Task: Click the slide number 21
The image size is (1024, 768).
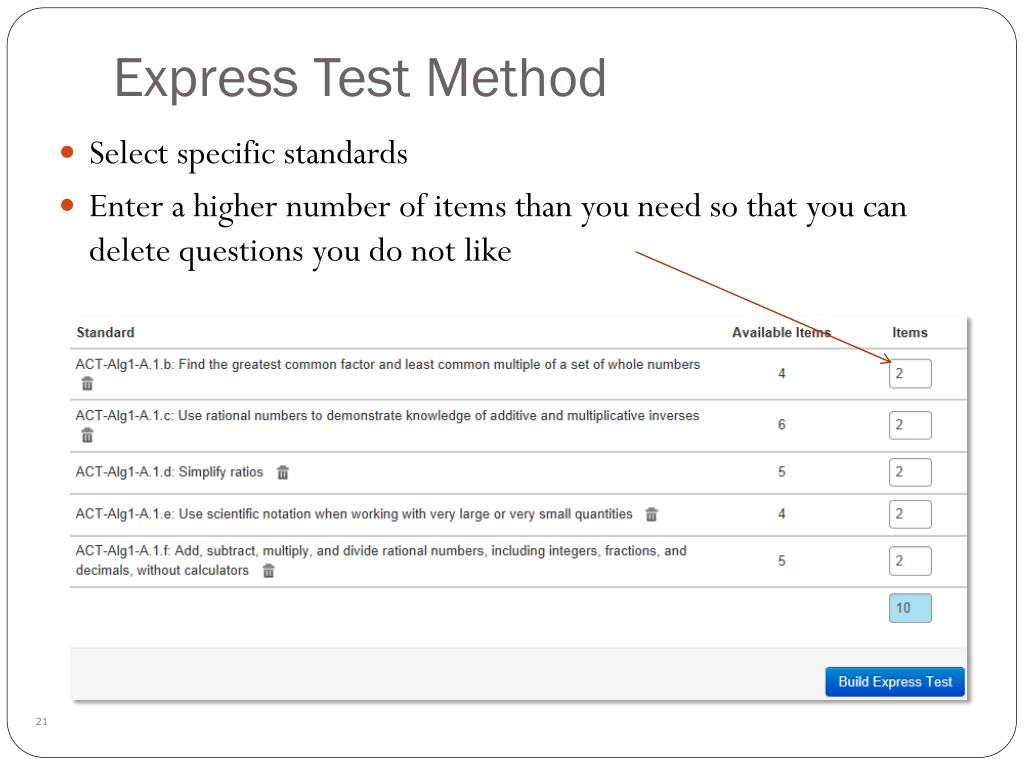Action: click(x=42, y=722)
